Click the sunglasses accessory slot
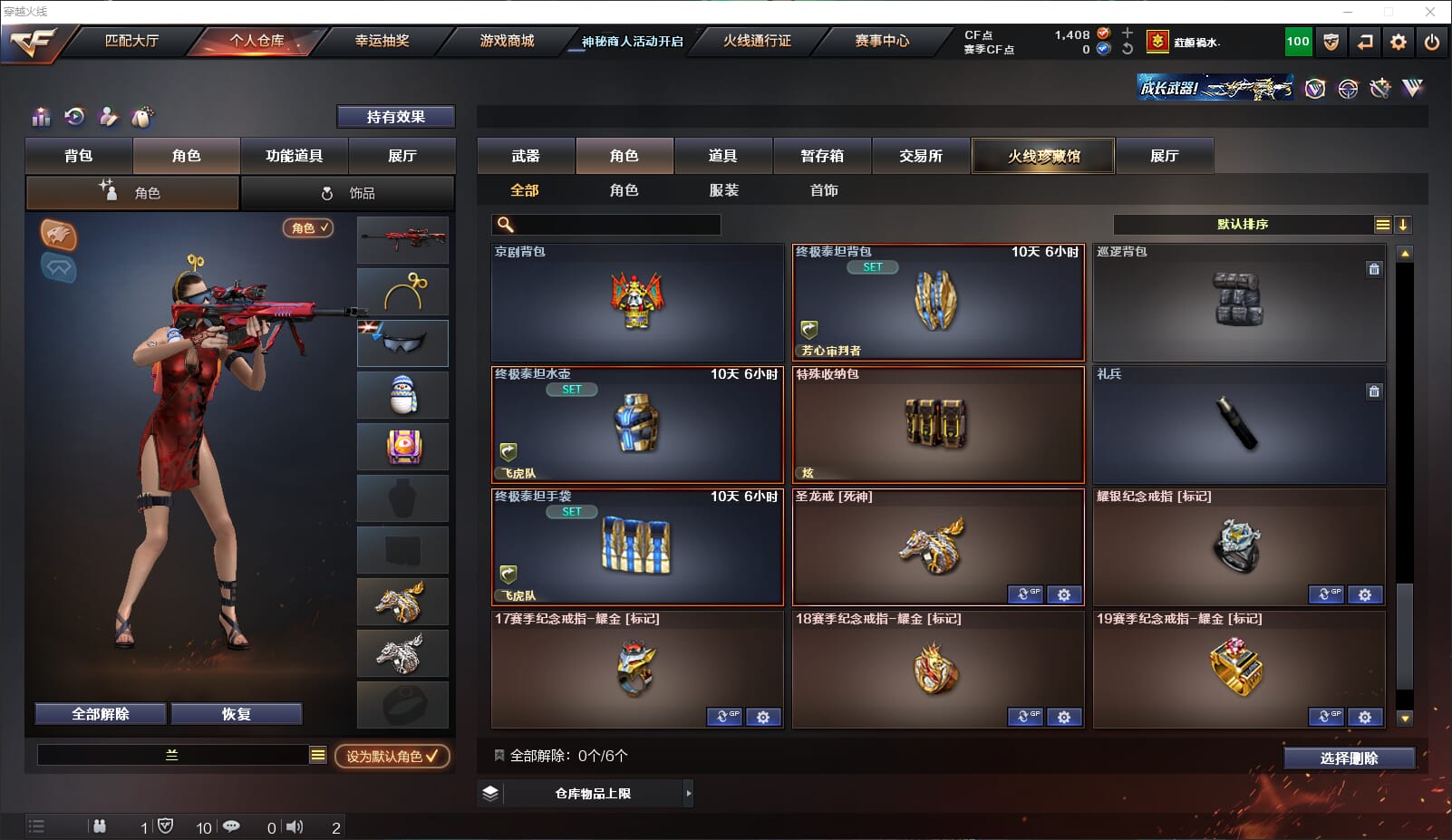The image size is (1452, 840). click(403, 343)
